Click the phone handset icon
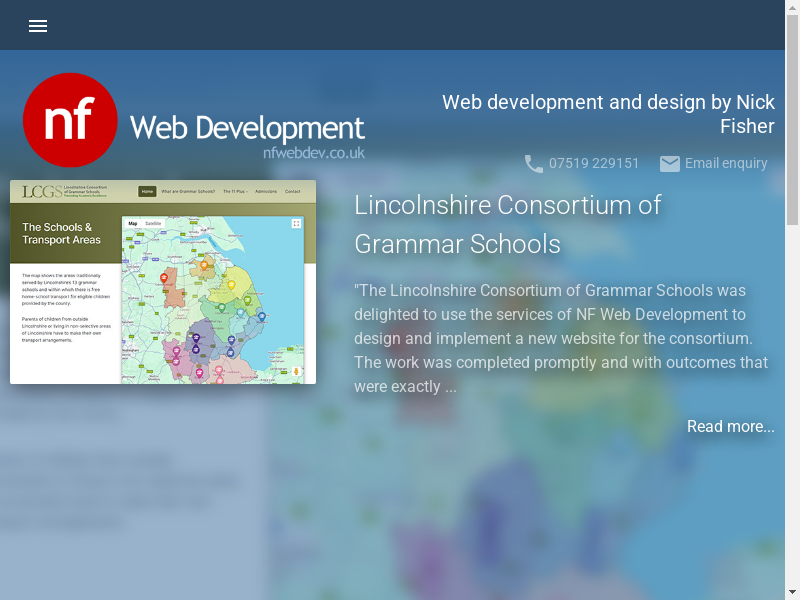This screenshot has height=600, width=800. pyautogui.click(x=534, y=164)
